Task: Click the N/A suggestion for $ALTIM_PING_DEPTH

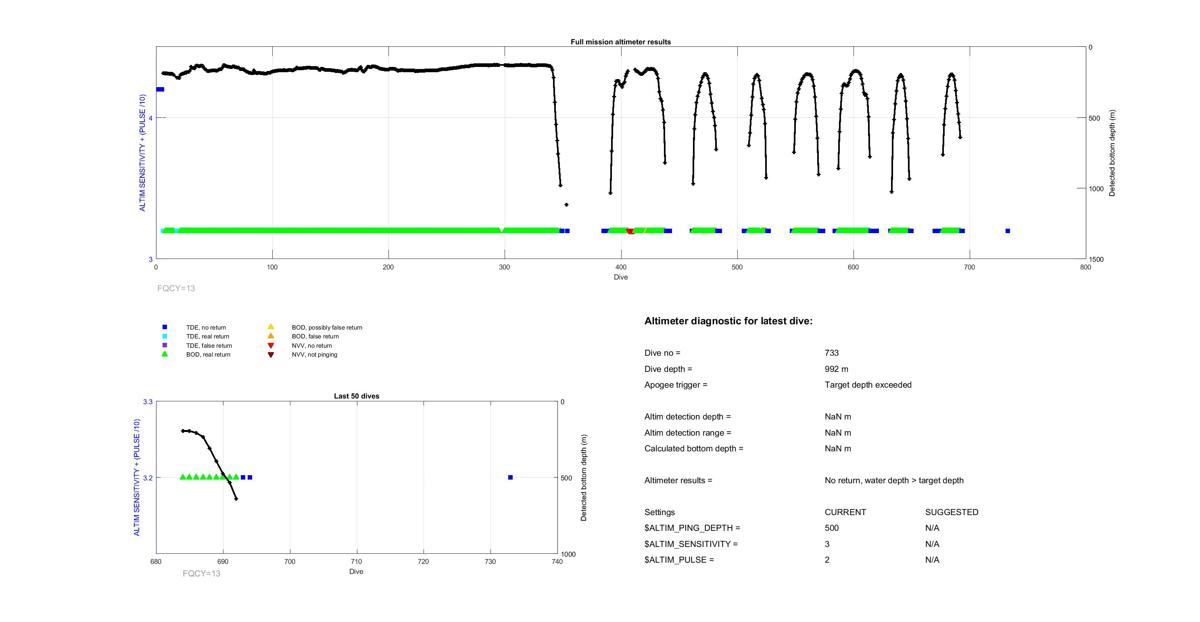Action: point(932,528)
